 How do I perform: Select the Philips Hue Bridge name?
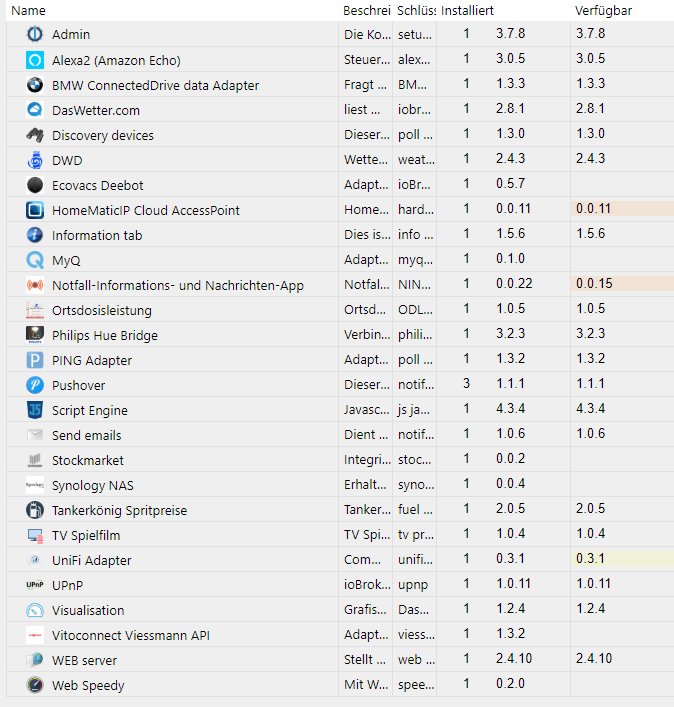[105, 335]
